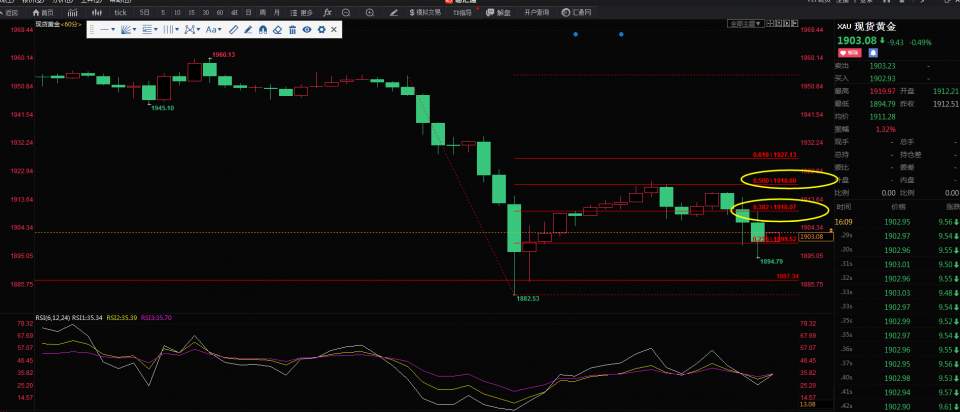The image size is (960, 412).
Task: Open the Aa text annotation dropdown
Action: point(214,29)
